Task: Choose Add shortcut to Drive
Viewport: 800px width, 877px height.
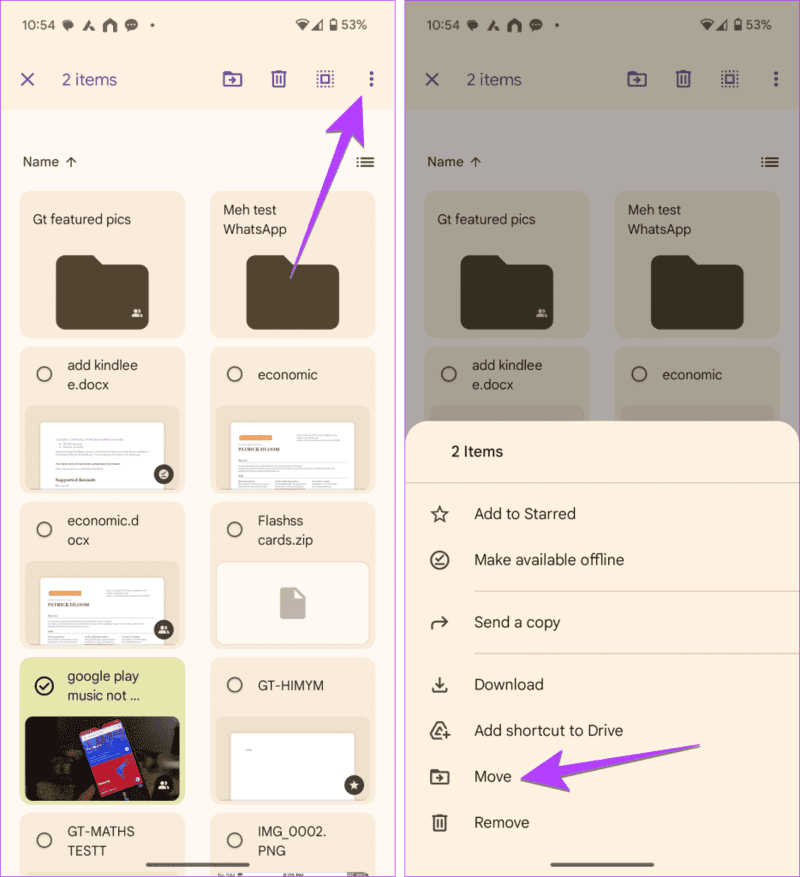Action: pyautogui.click(x=603, y=730)
